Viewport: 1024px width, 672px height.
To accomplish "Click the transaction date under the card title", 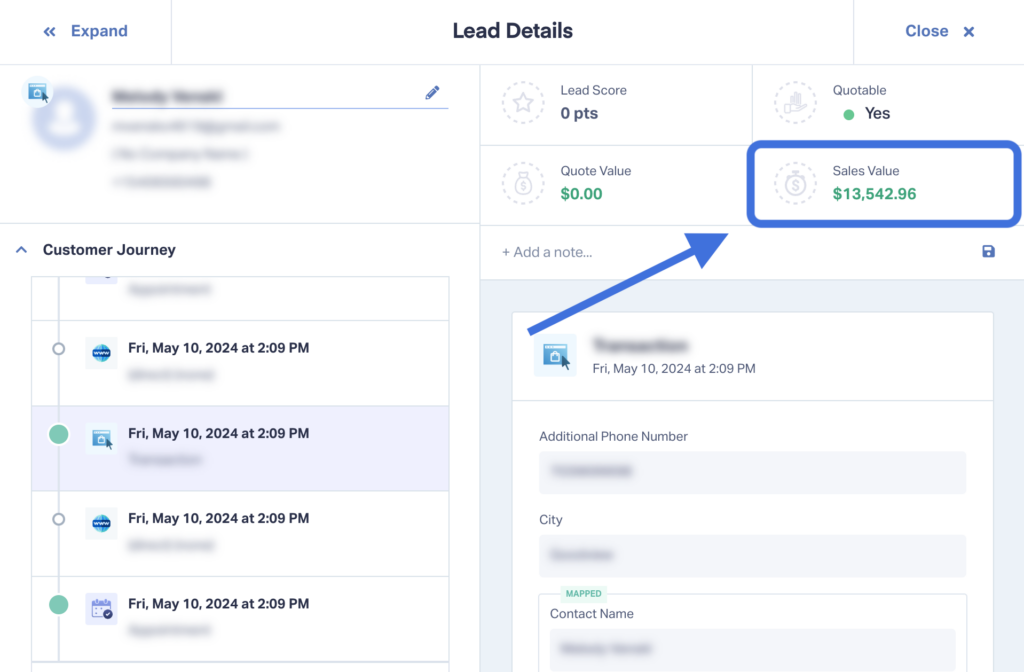I will pyautogui.click(x=673, y=369).
